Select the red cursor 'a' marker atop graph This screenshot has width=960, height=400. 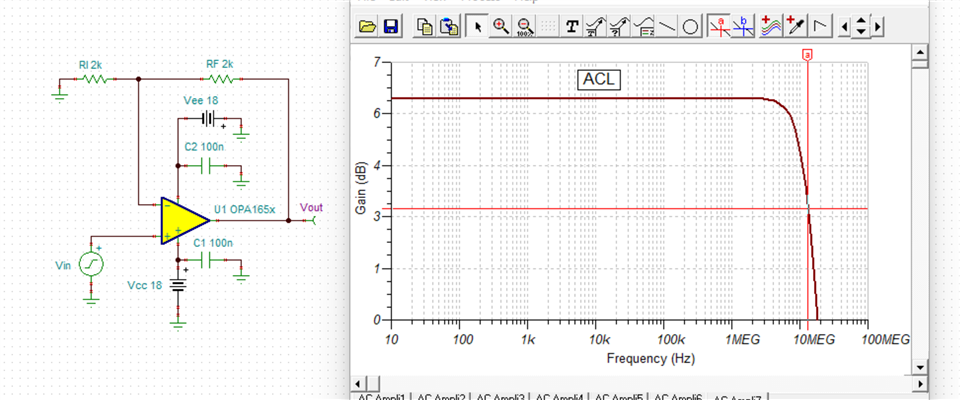[807, 55]
